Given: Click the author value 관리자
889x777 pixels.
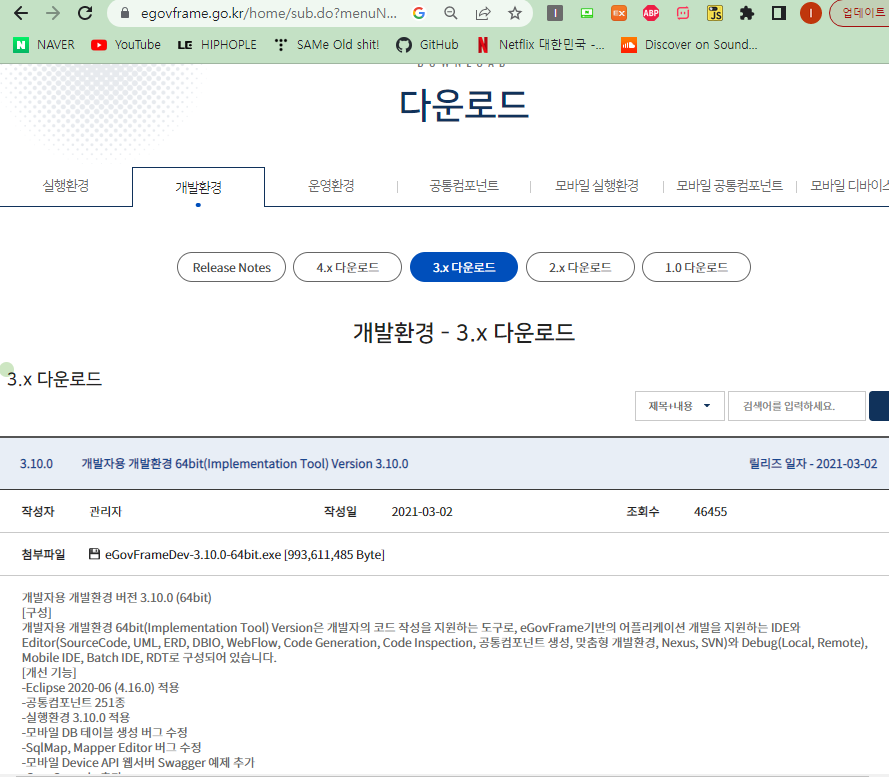Looking at the screenshot, I should pos(105,512).
